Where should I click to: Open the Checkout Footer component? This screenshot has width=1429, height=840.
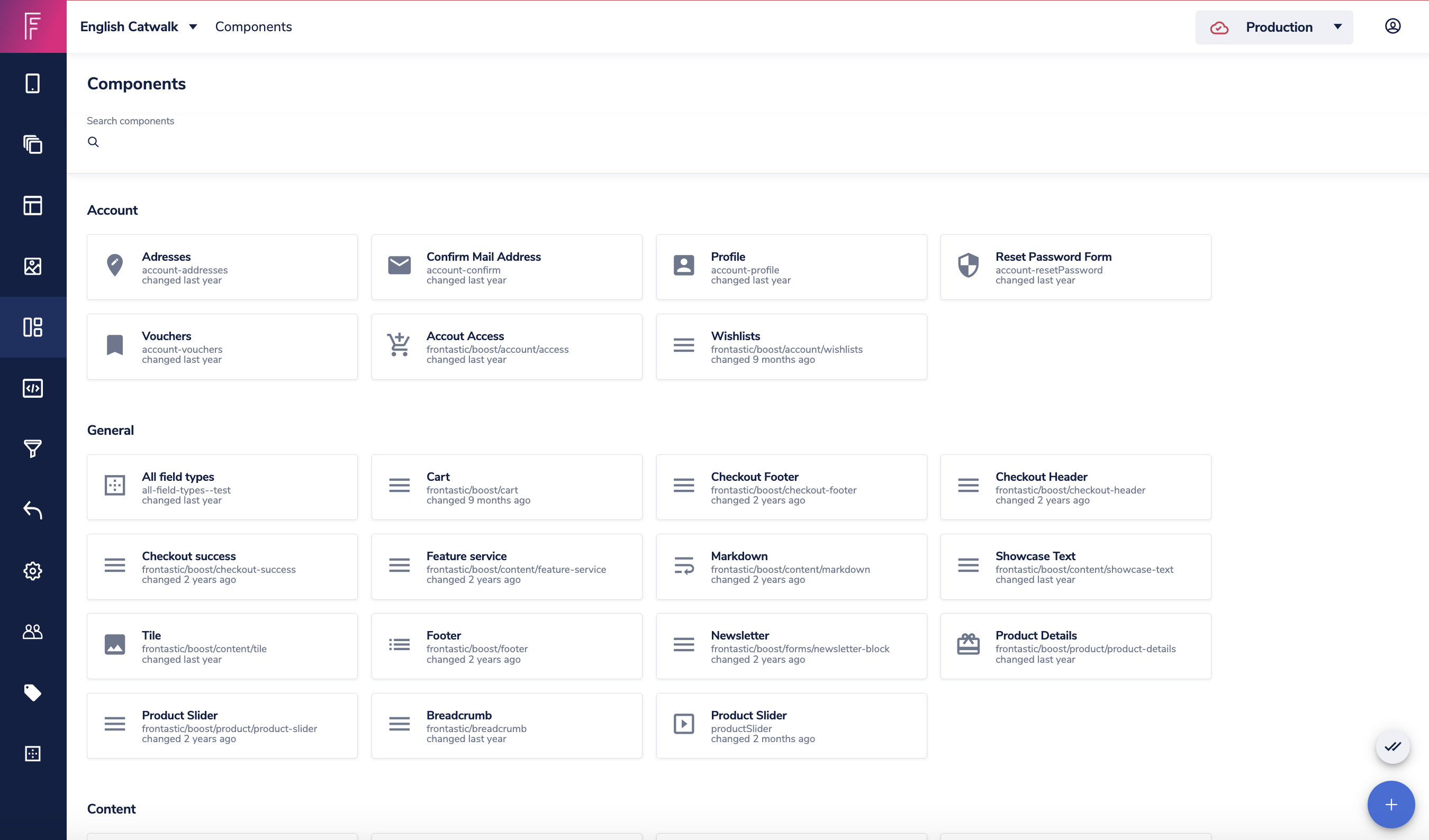[x=791, y=488]
